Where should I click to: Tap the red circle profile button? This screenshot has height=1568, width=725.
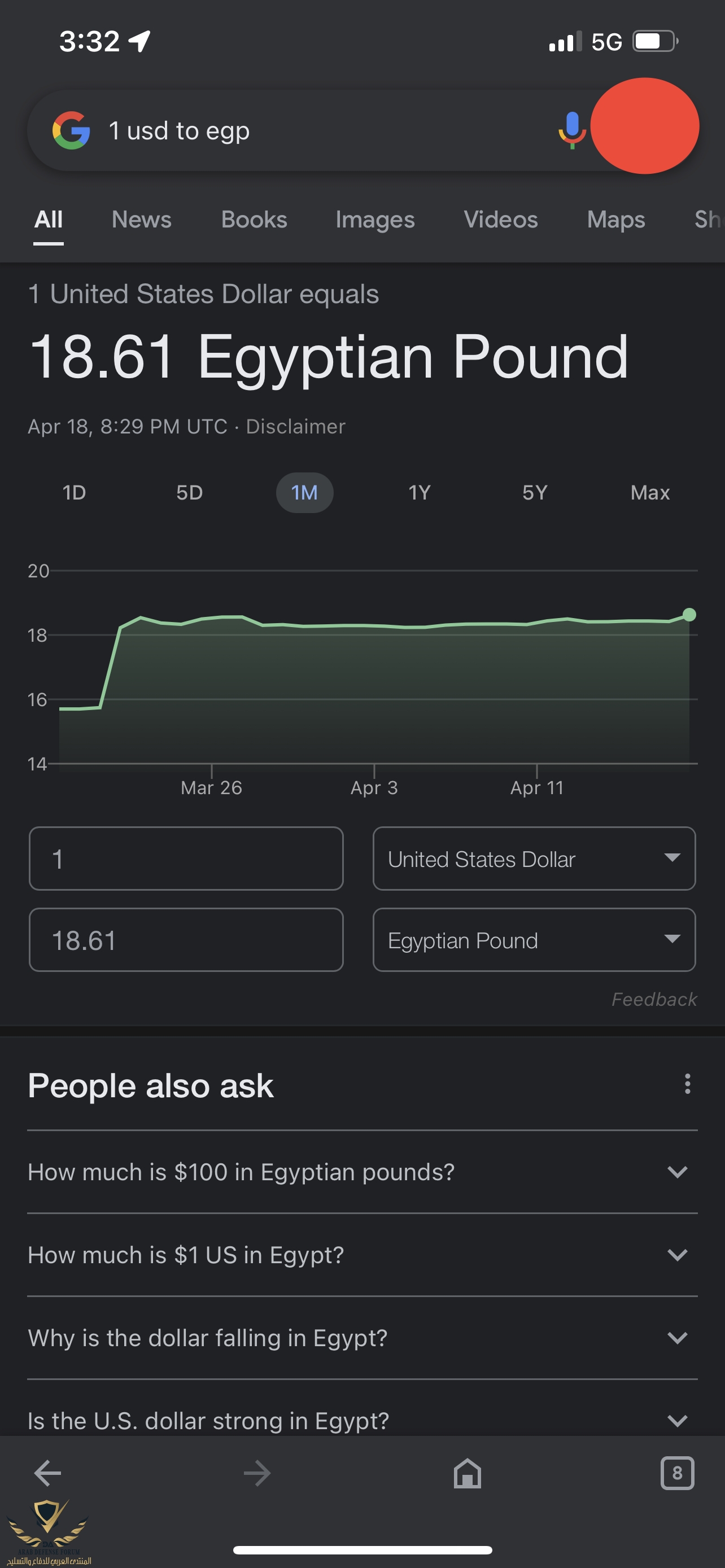[x=645, y=126]
